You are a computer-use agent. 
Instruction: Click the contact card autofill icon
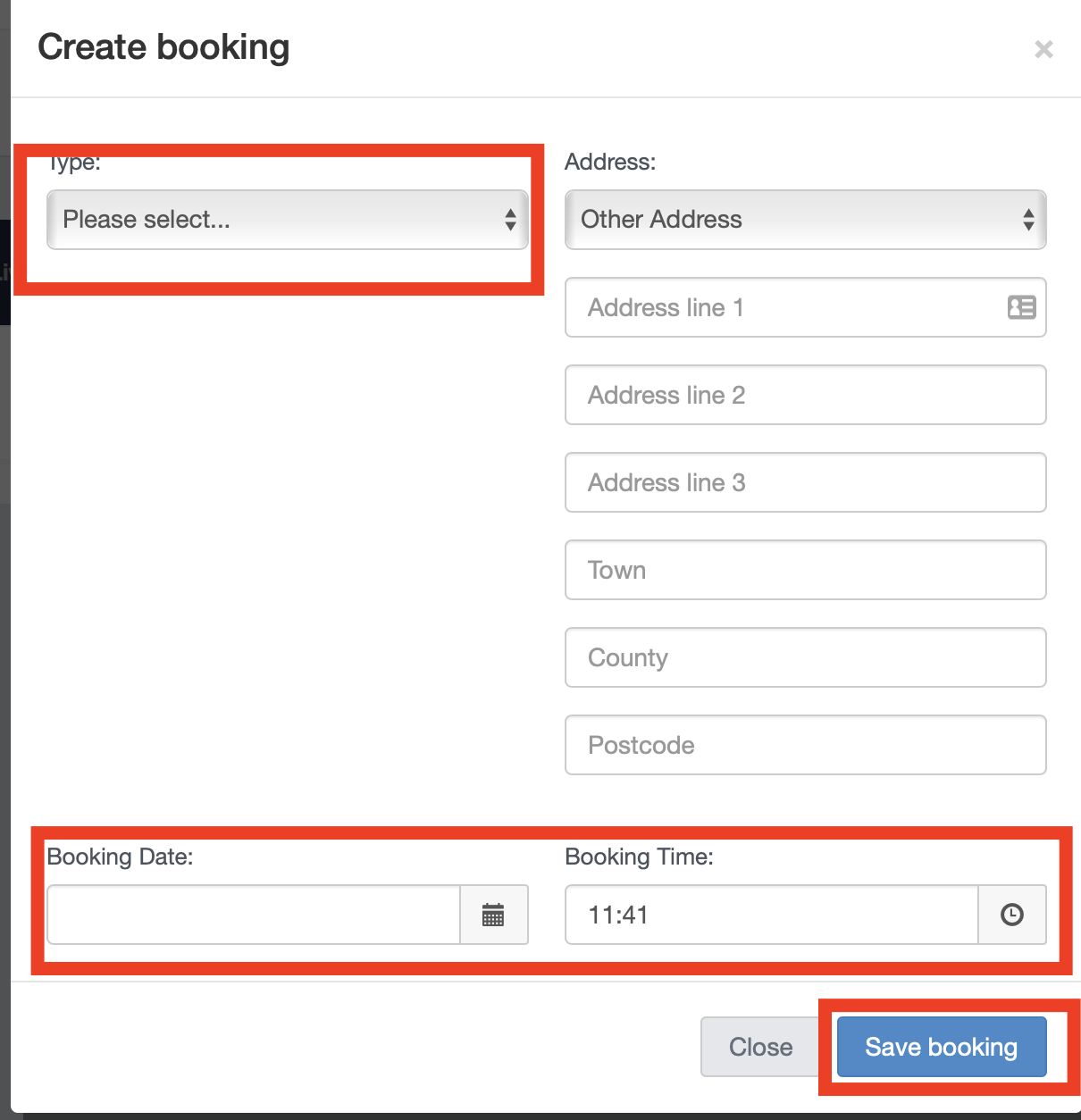coord(1021,307)
